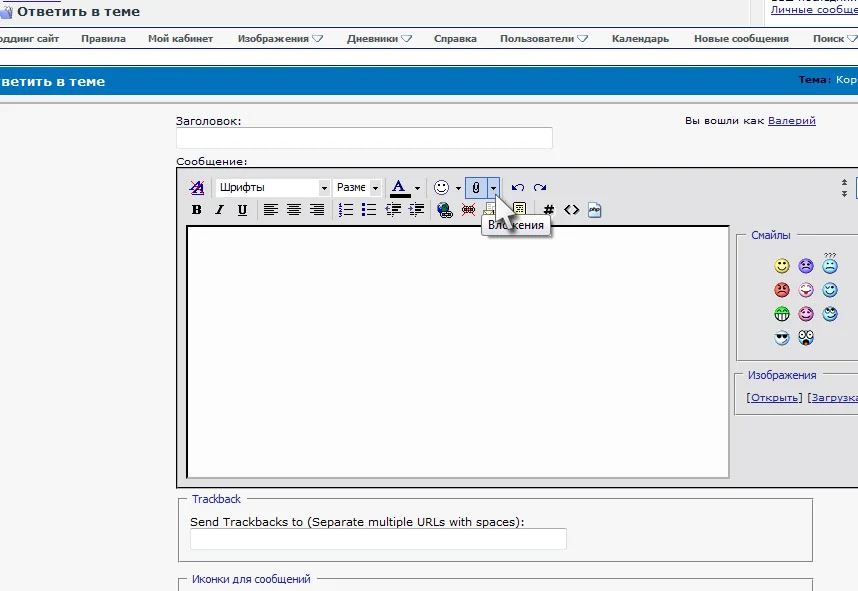Wrap selection in PHP tags
The height and width of the screenshot is (591, 858).
click(x=594, y=210)
